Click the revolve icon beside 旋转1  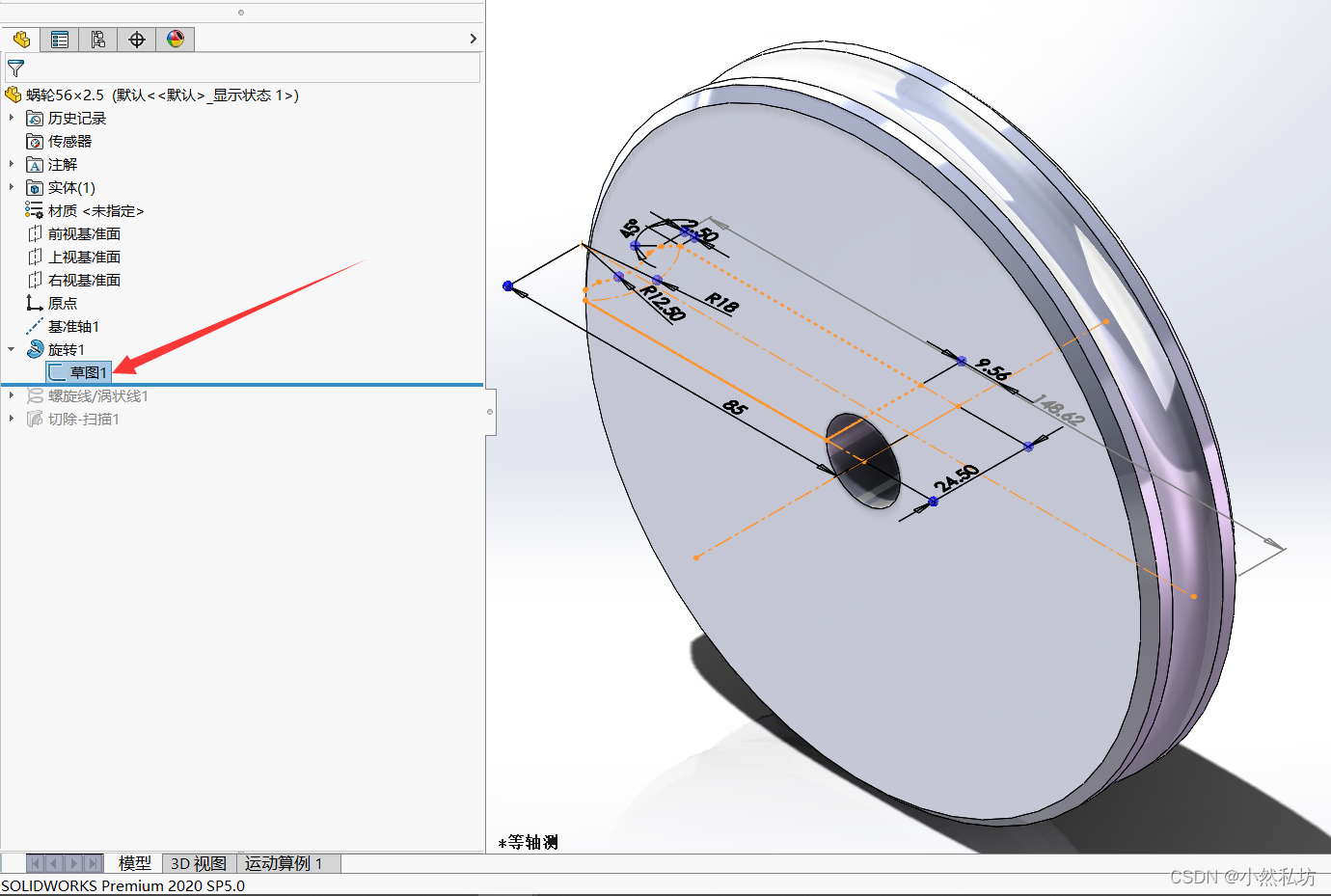tap(35, 349)
